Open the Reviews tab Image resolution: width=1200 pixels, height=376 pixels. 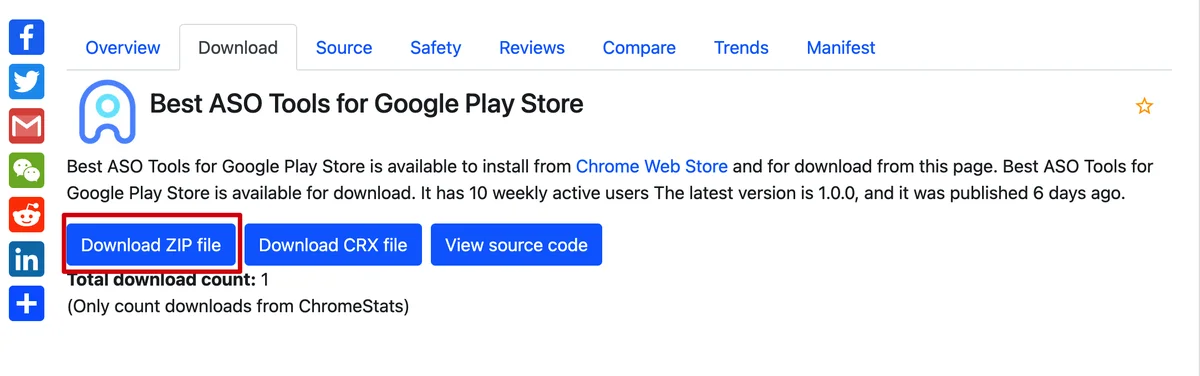point(532,48)
